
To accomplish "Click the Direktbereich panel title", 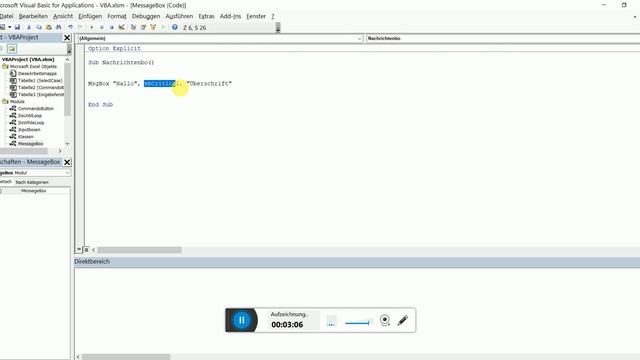I will point(92,262).
